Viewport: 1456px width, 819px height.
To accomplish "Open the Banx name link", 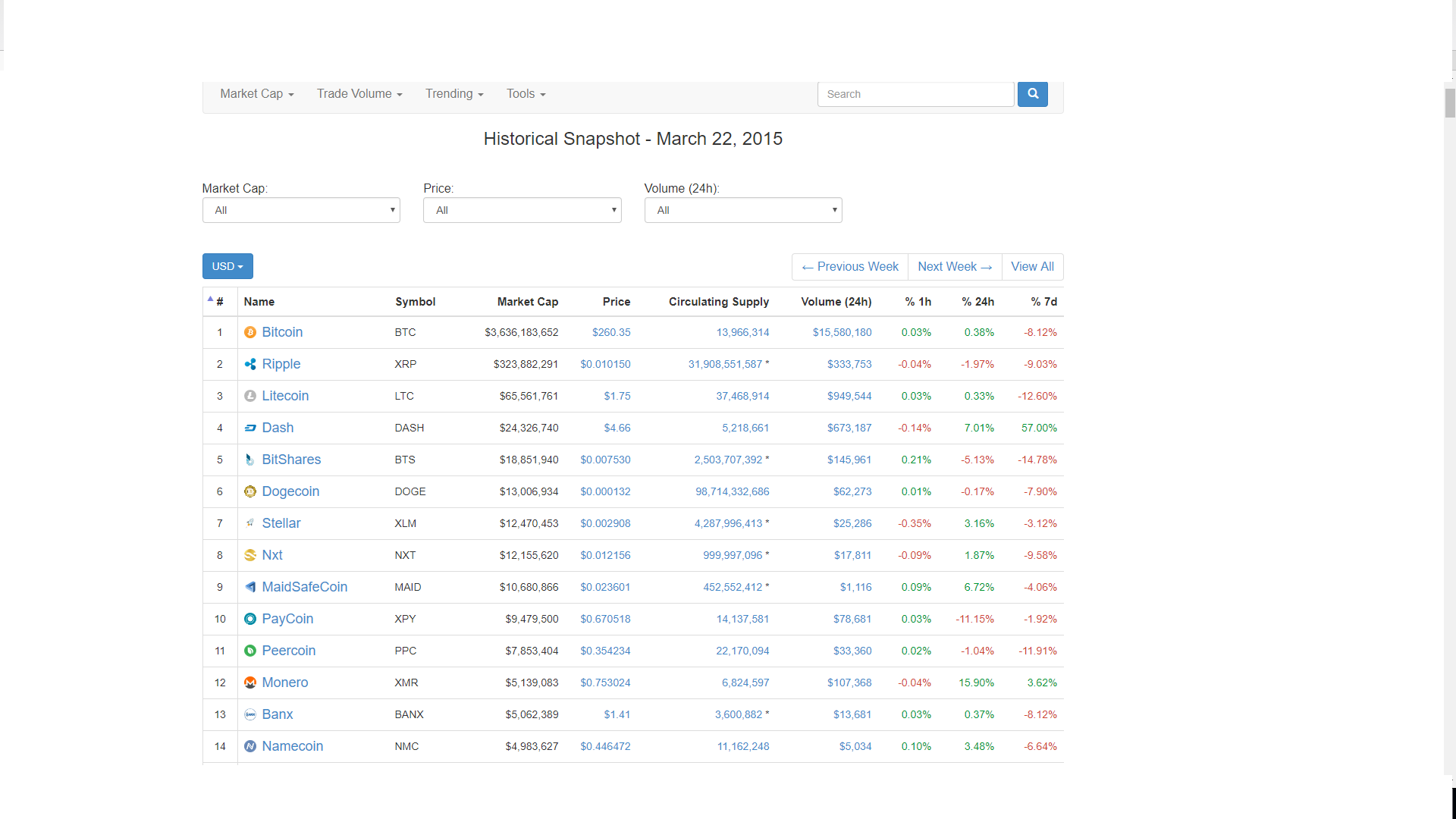I will 278,714.
